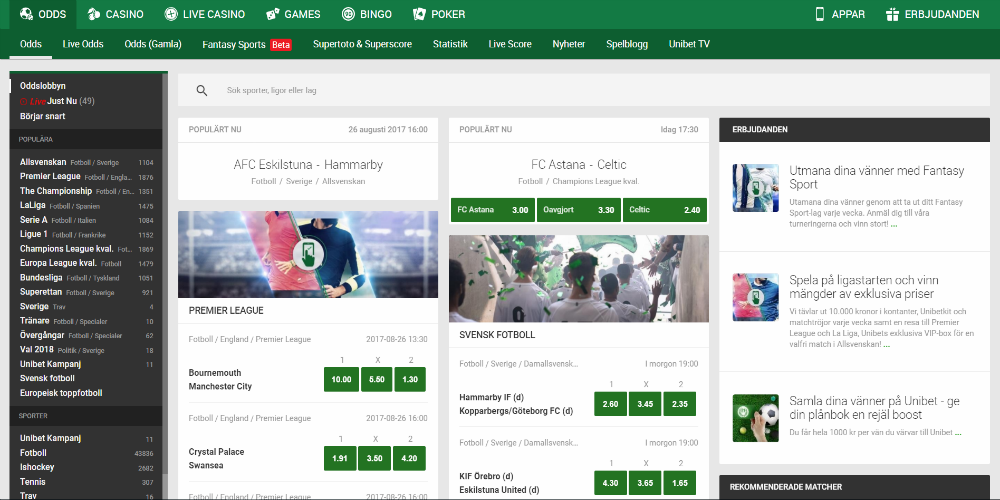The height and width of the screenshot is (500, 1000).
Task: Open Fantasy Sports Beta tab
Action: tap(247, 45)
